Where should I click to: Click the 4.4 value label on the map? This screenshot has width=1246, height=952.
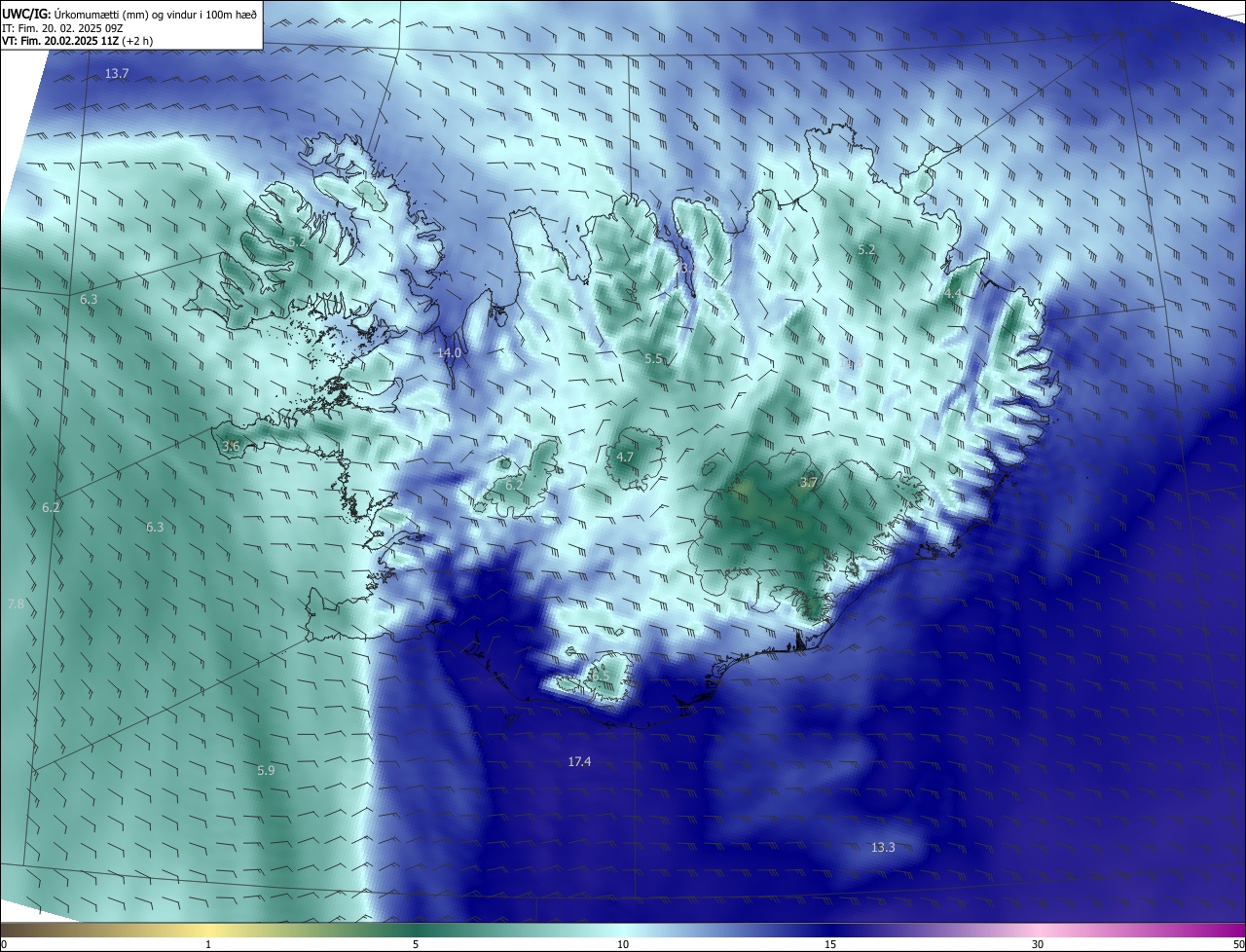(x=952, y=293)
